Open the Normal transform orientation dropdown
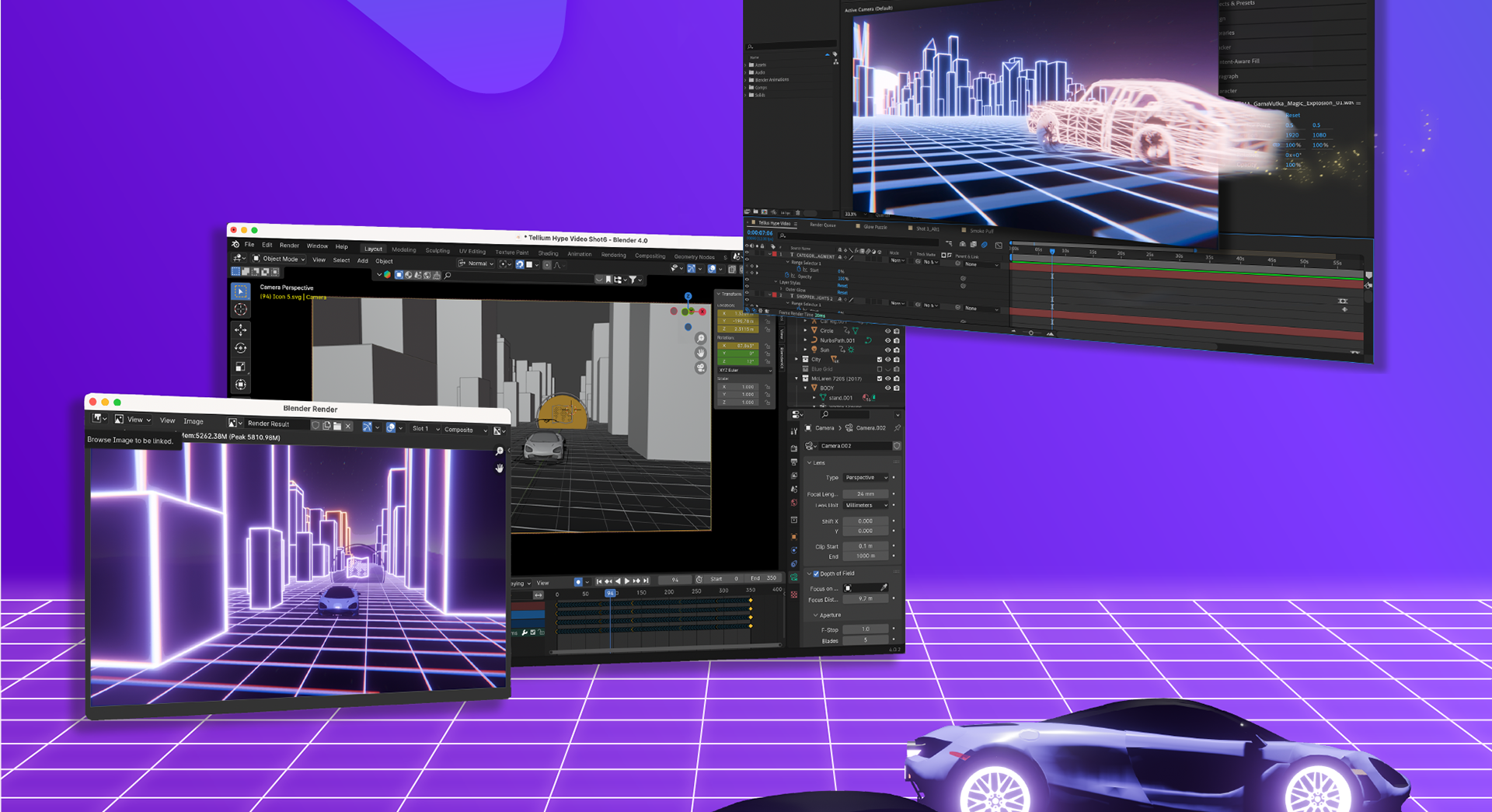1492x812 pixels. (x=476, y=263)
